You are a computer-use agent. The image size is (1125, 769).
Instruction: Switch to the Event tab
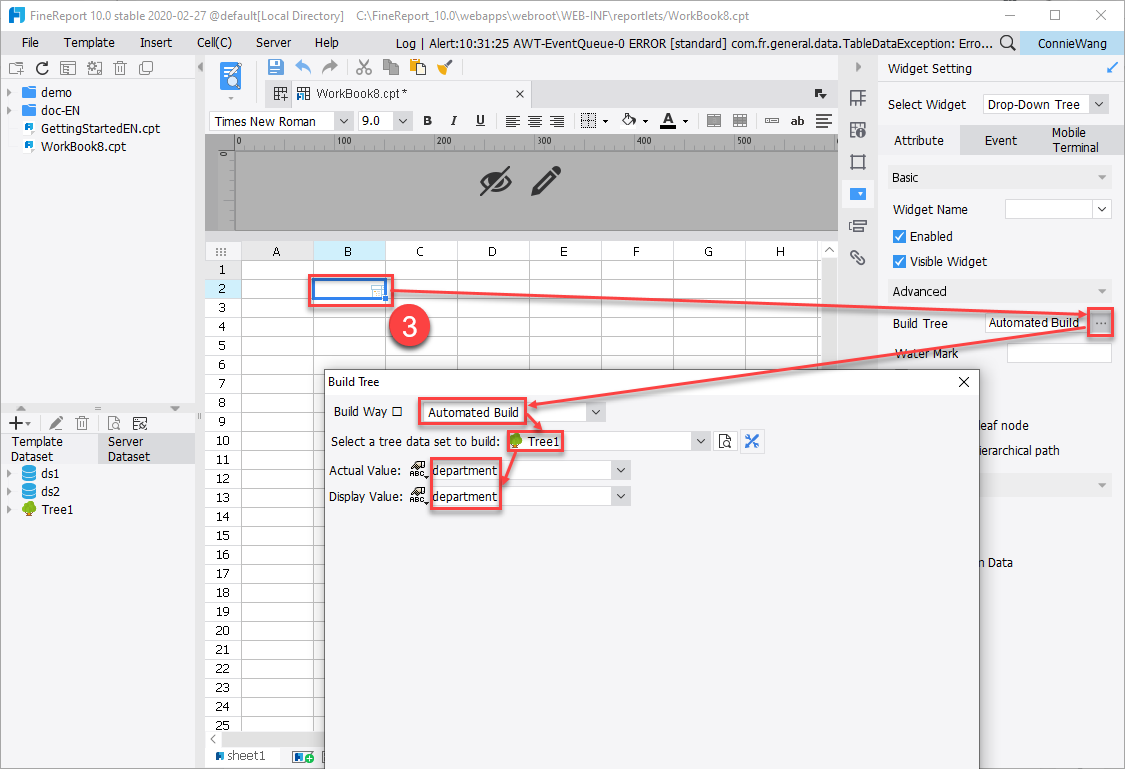[x=1000, y=140]
